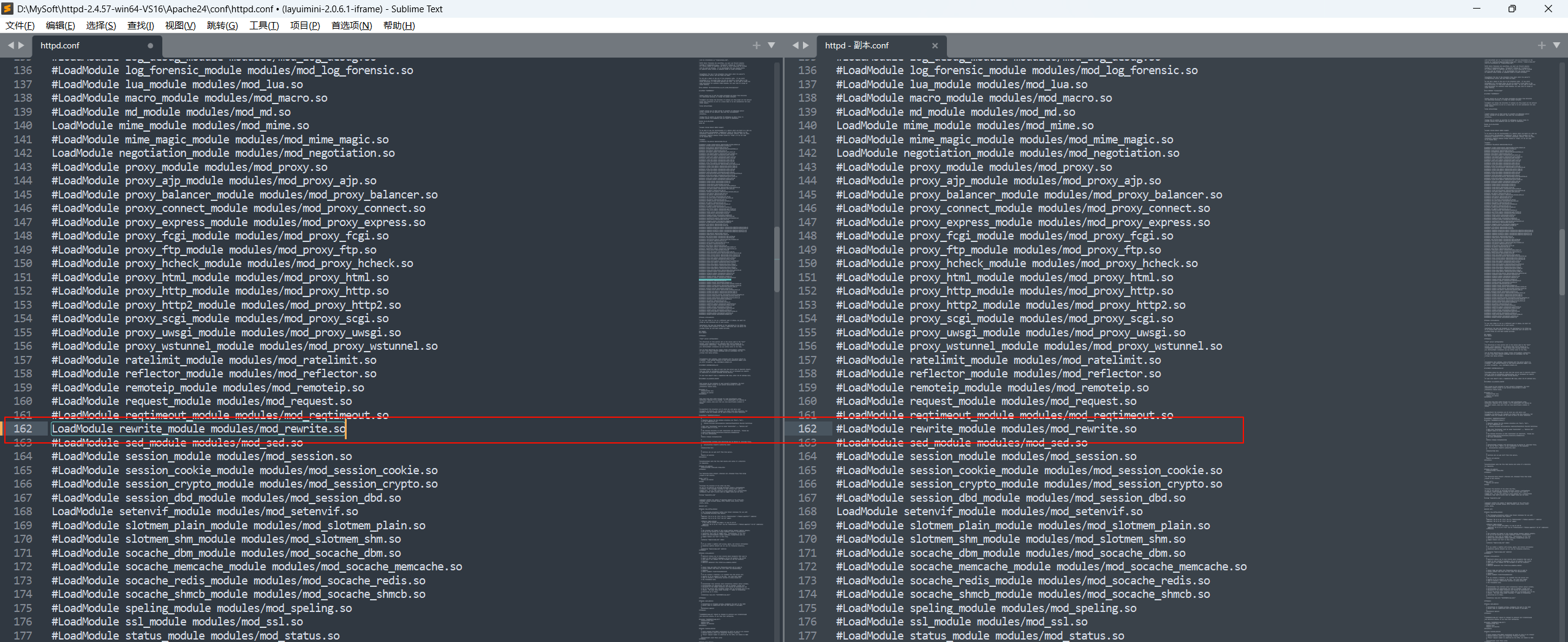Click #LoadModule proxy_wstunnel_module line in left pane
Screen dimensions: 1568x642
(244, 346)
